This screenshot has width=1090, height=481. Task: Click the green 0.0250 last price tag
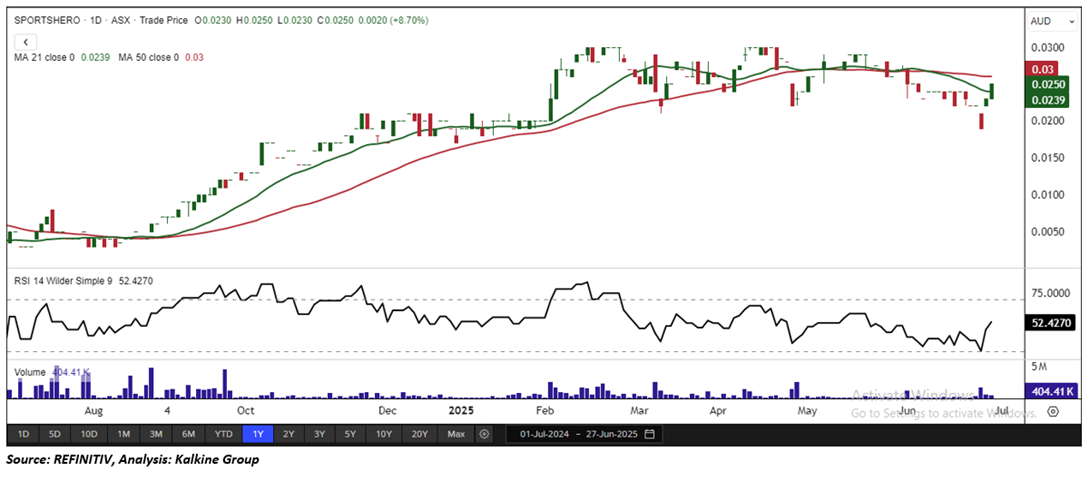pyautogui.click(x=1049, y=84)
